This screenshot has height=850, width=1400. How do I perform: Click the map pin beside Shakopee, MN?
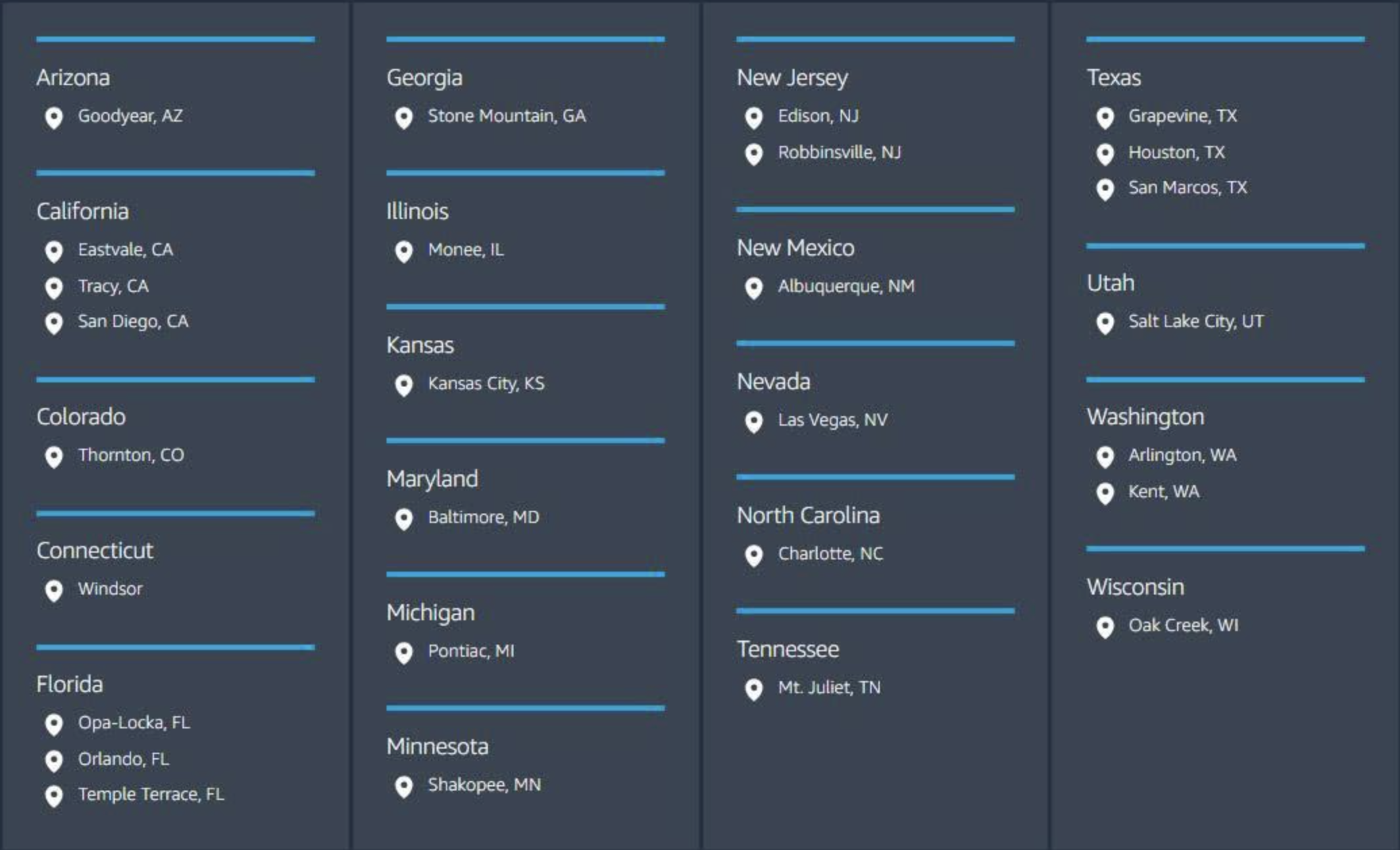(403, 787)
